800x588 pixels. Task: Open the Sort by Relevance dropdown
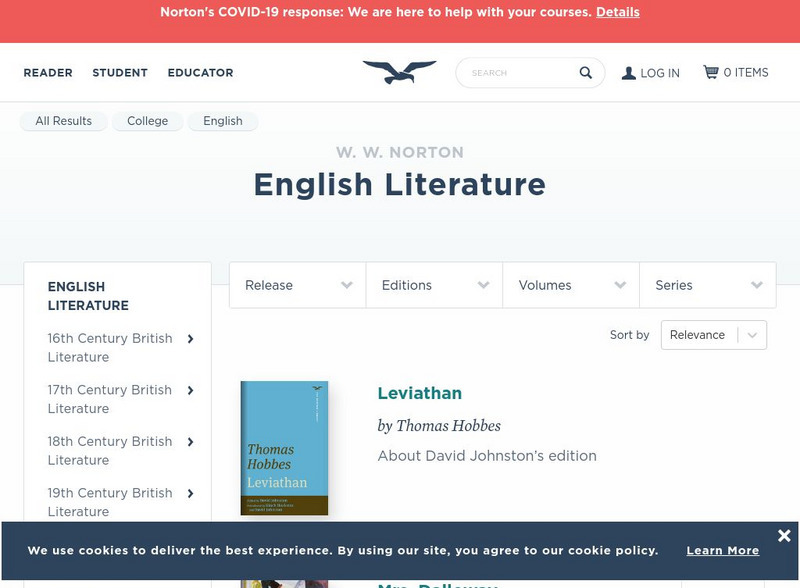(x=713, y=335)
